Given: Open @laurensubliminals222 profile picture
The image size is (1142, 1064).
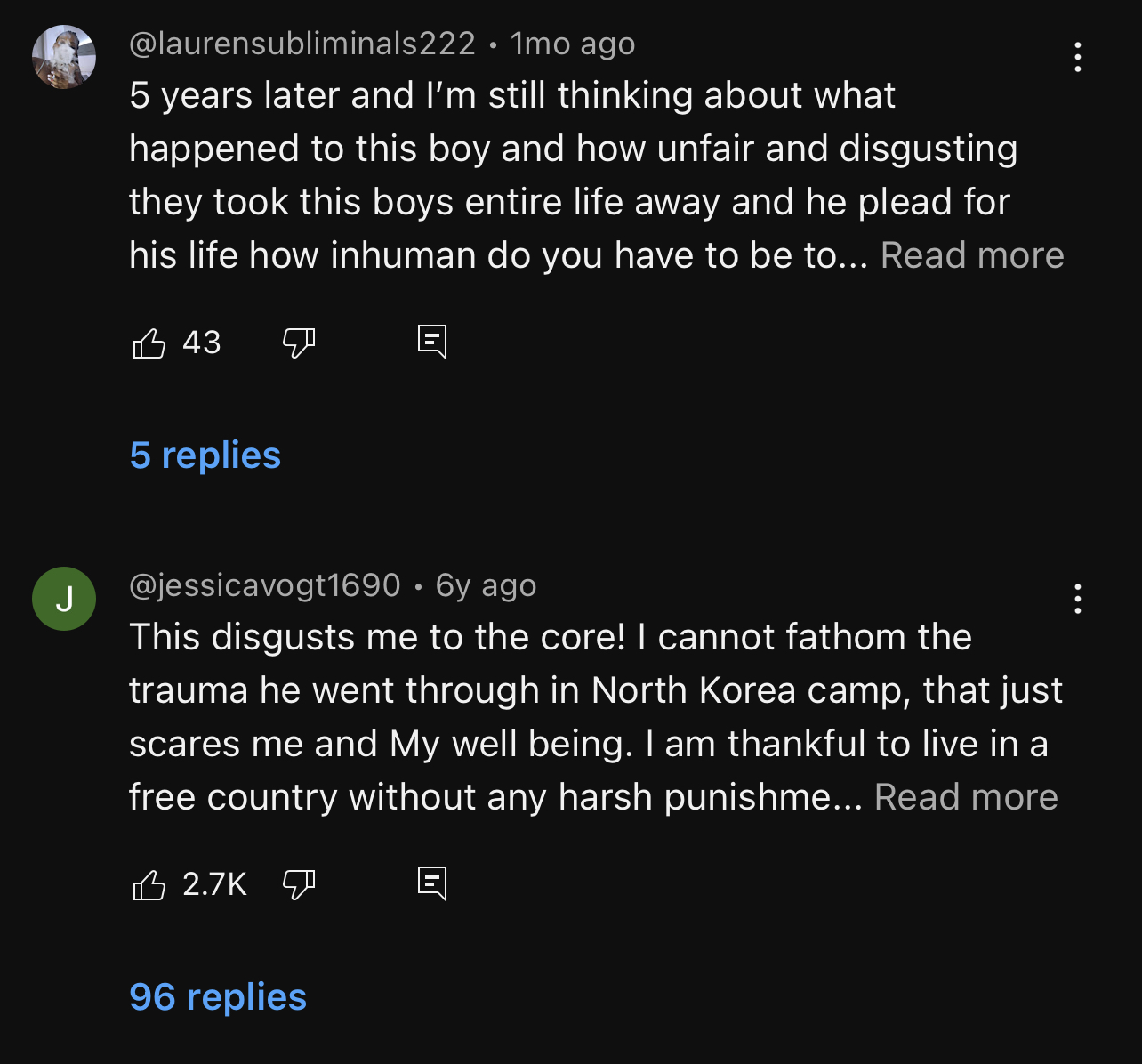Looking at the screenshot, I should 64,57.
